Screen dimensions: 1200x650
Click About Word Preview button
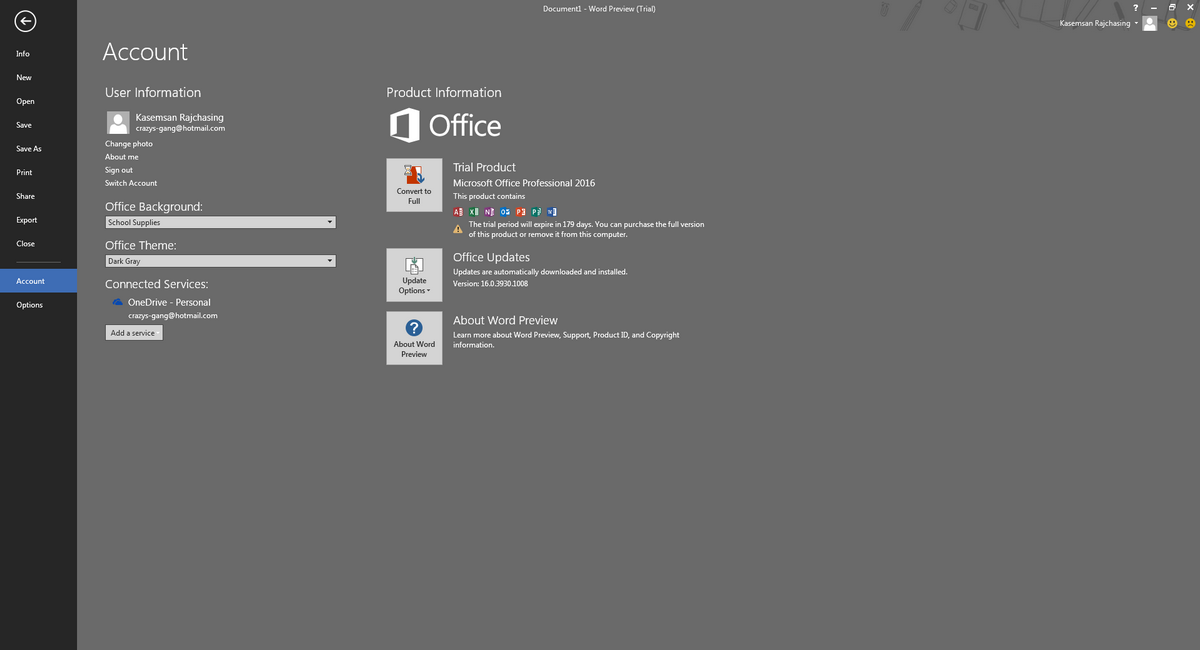click(x=414, y=338)
